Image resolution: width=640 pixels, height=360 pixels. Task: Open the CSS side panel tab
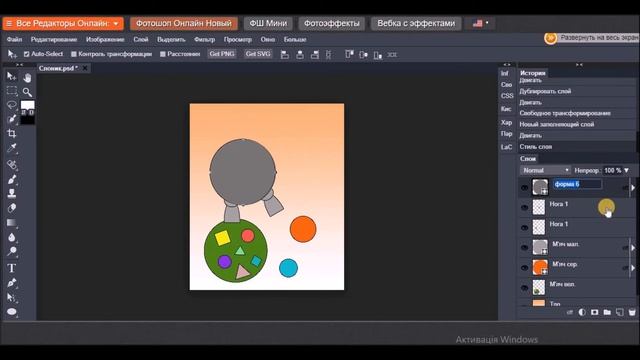507,96
